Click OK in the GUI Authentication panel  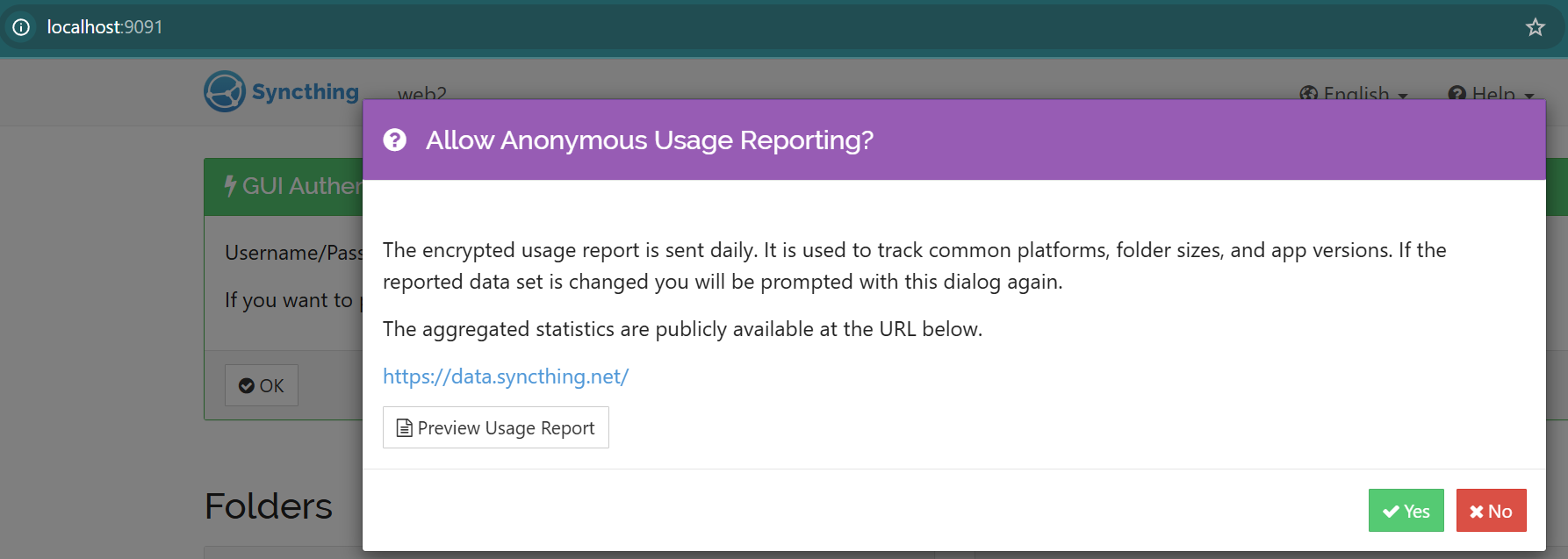point(262,385)
